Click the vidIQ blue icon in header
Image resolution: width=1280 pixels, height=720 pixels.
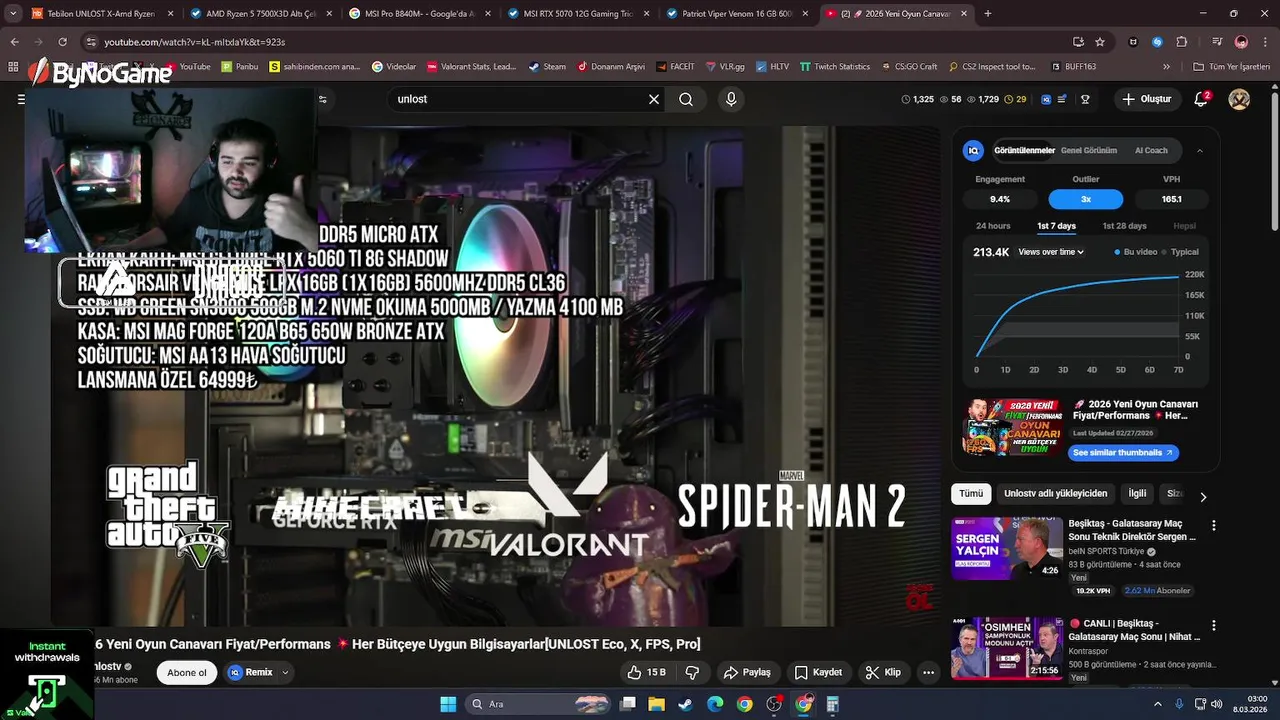click(x=1046, y=99)
